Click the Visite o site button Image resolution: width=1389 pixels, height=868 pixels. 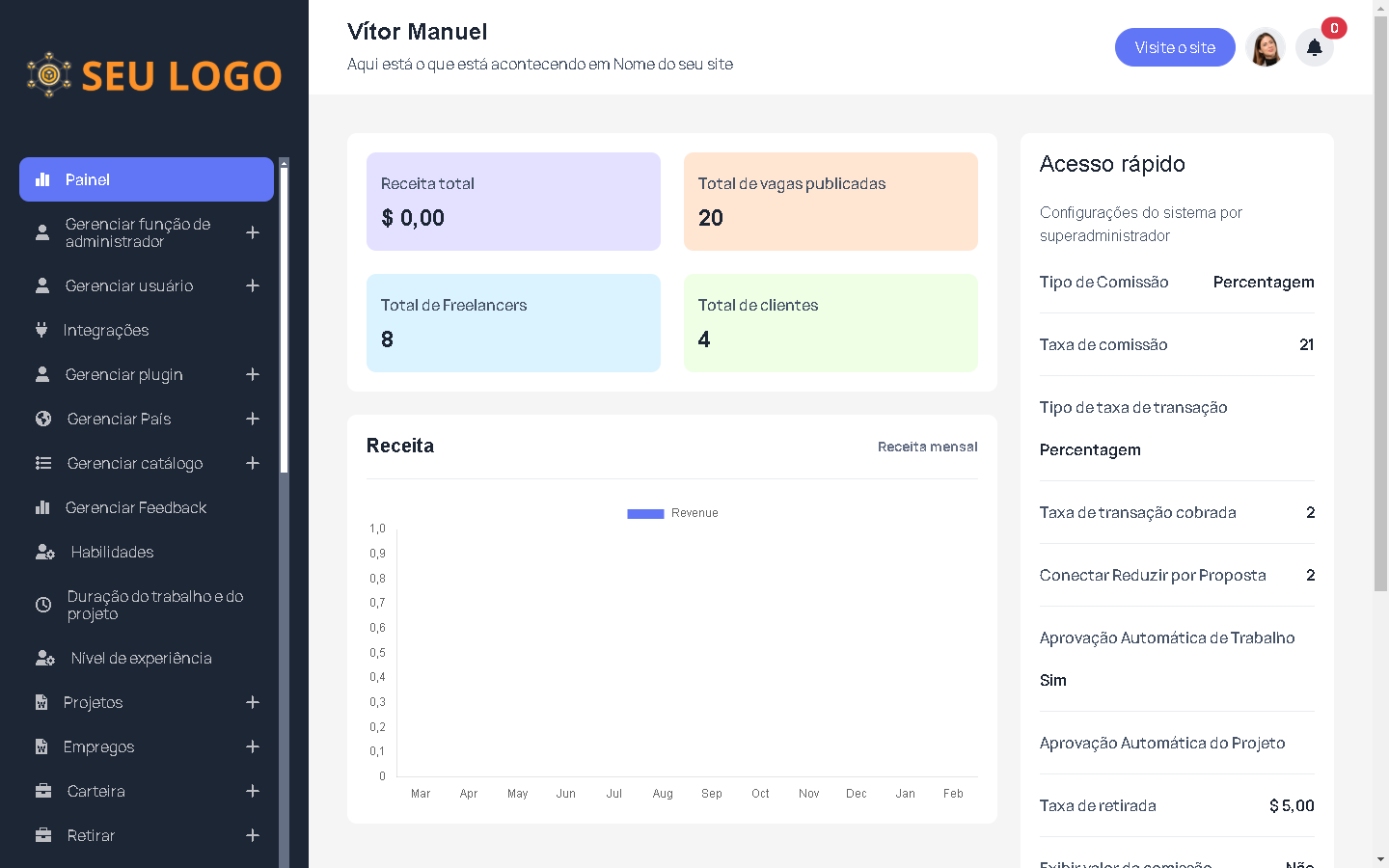(x=1174, y=47)
